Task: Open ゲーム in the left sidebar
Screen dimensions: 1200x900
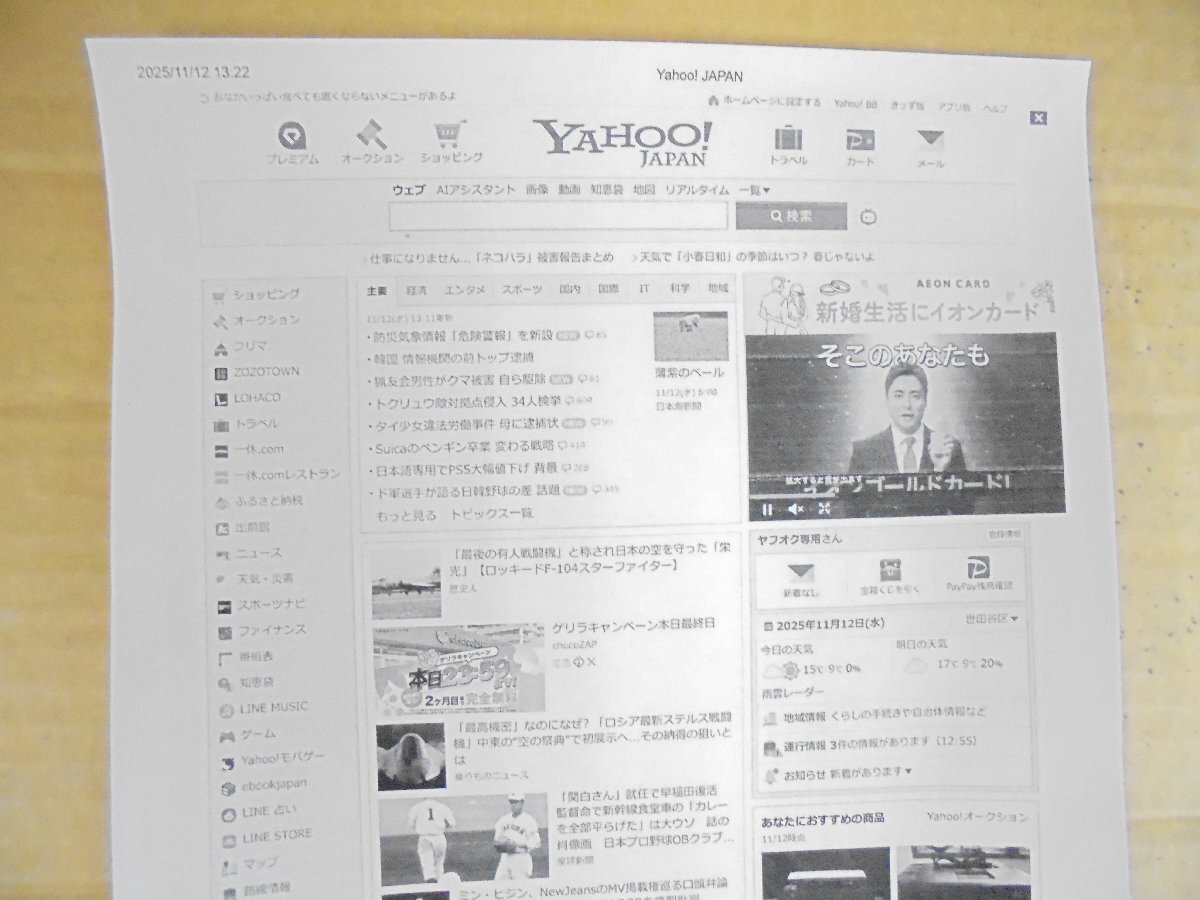Action: 248,734
